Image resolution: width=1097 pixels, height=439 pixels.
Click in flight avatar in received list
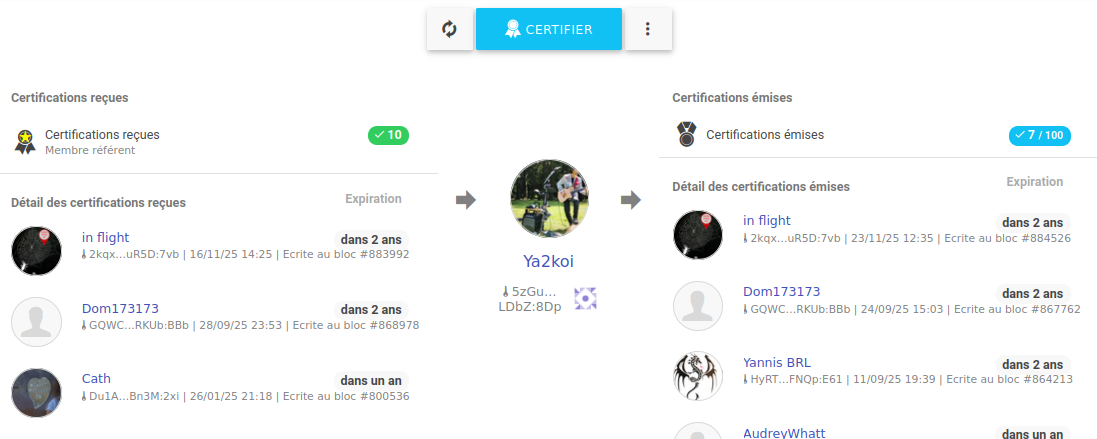36,250
